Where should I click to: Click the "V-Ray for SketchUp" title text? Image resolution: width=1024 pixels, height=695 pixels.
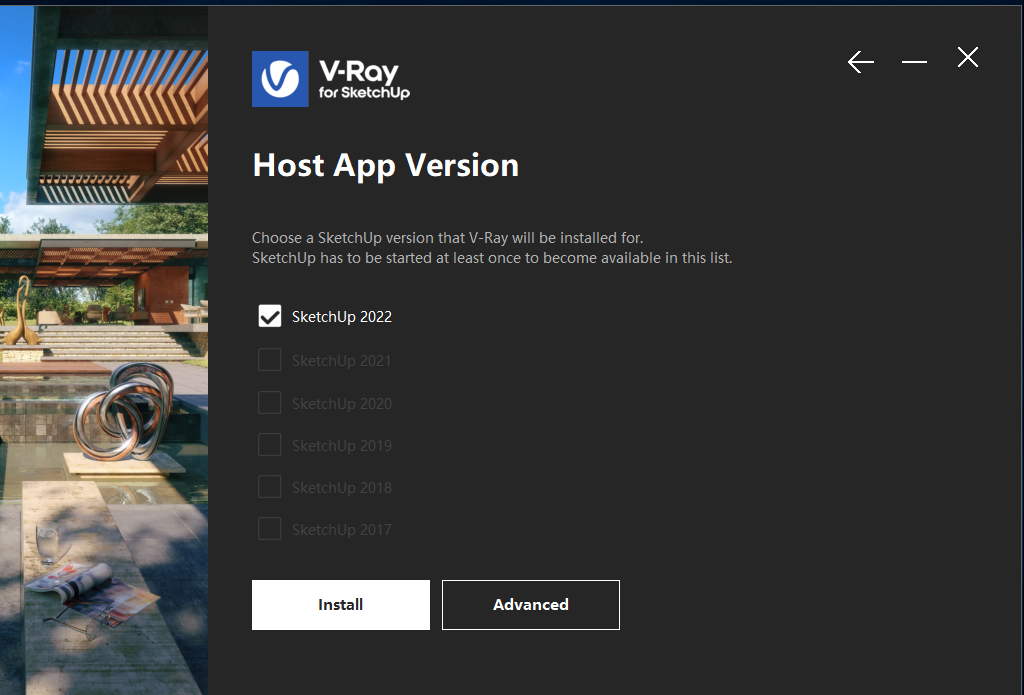pos(364,80)
